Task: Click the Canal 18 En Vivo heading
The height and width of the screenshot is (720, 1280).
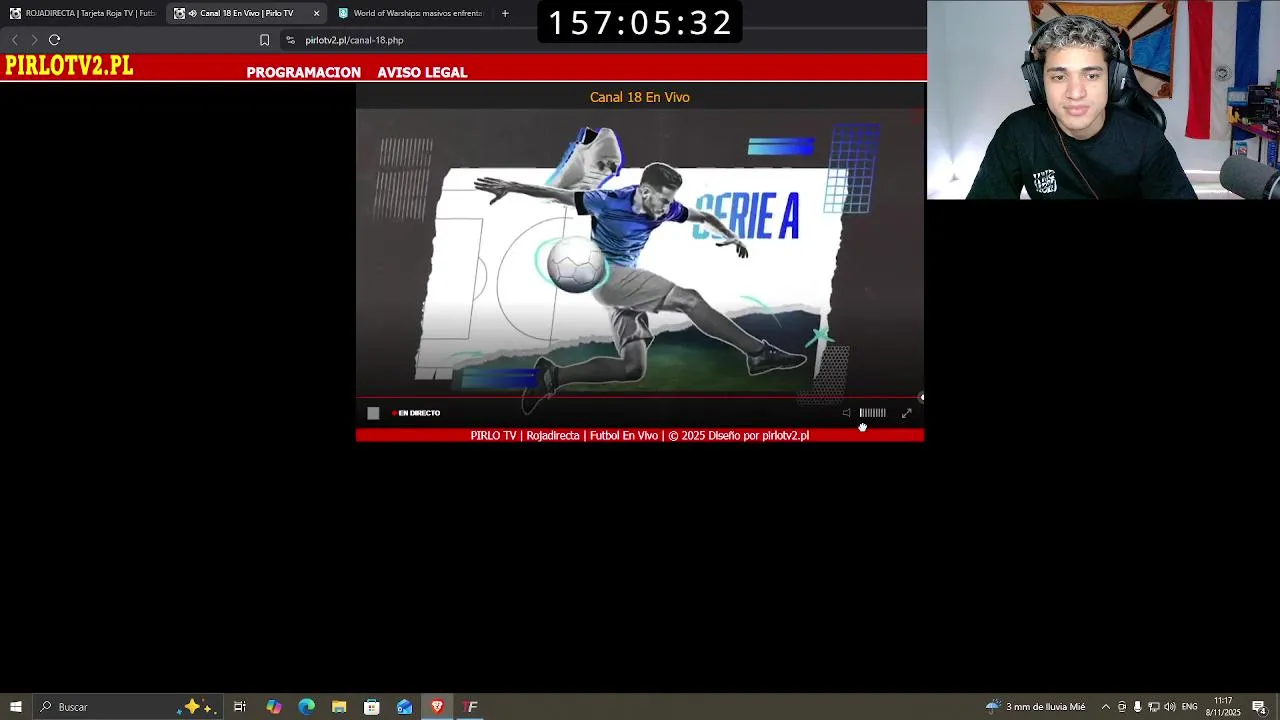Action: click(x=640, y=97)
